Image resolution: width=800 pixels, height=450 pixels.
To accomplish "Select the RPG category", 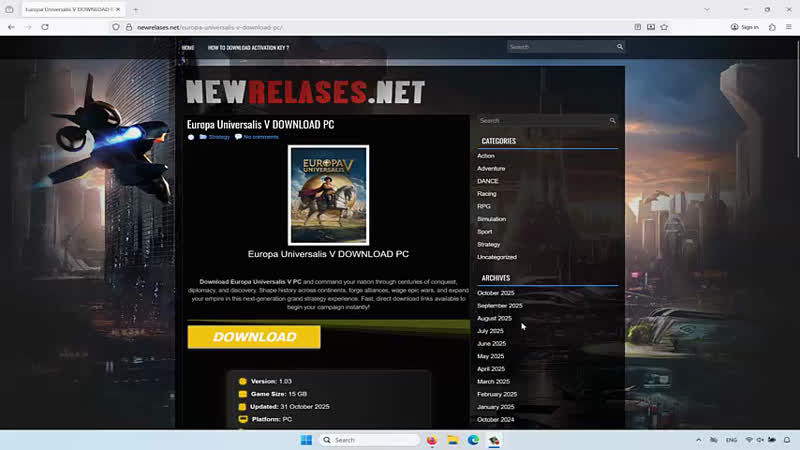I will click(x=484, y=206).
